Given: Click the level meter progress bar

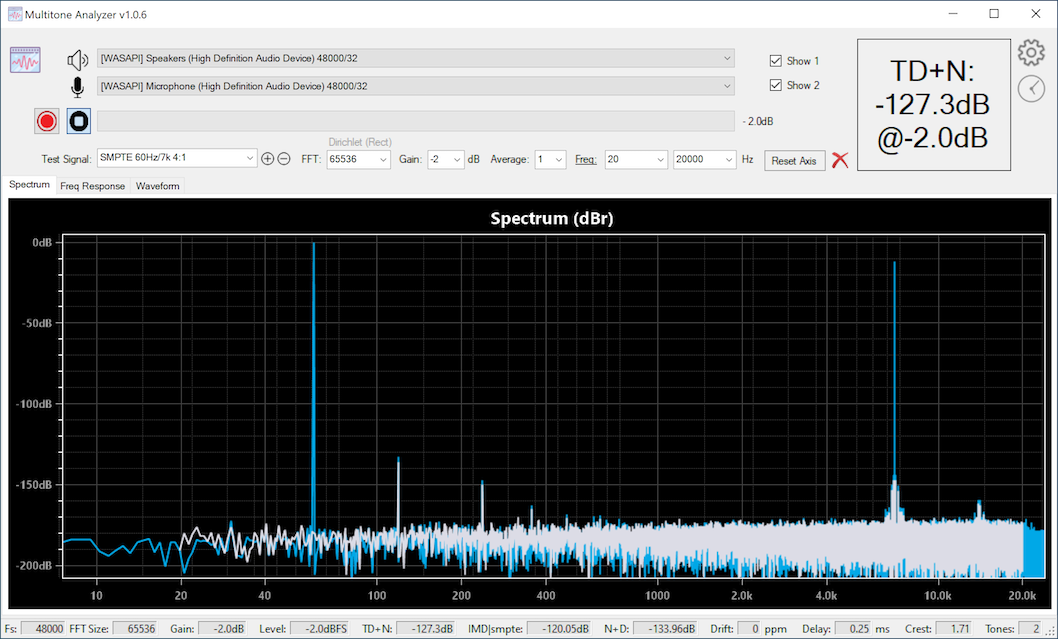Looking at the screenshot, I should coord(416,121).
